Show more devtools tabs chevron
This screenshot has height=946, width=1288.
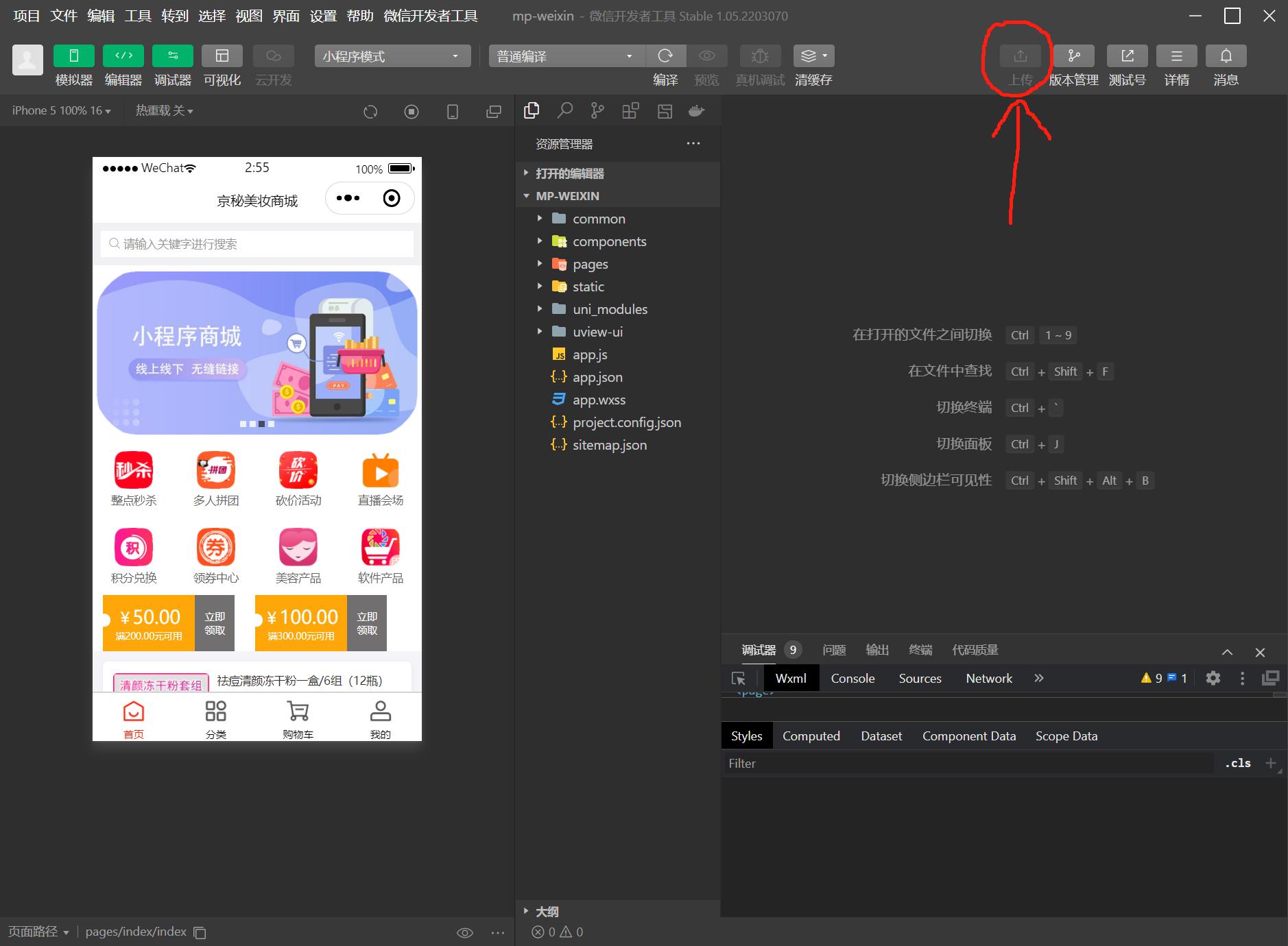(x=1039, y=678)
